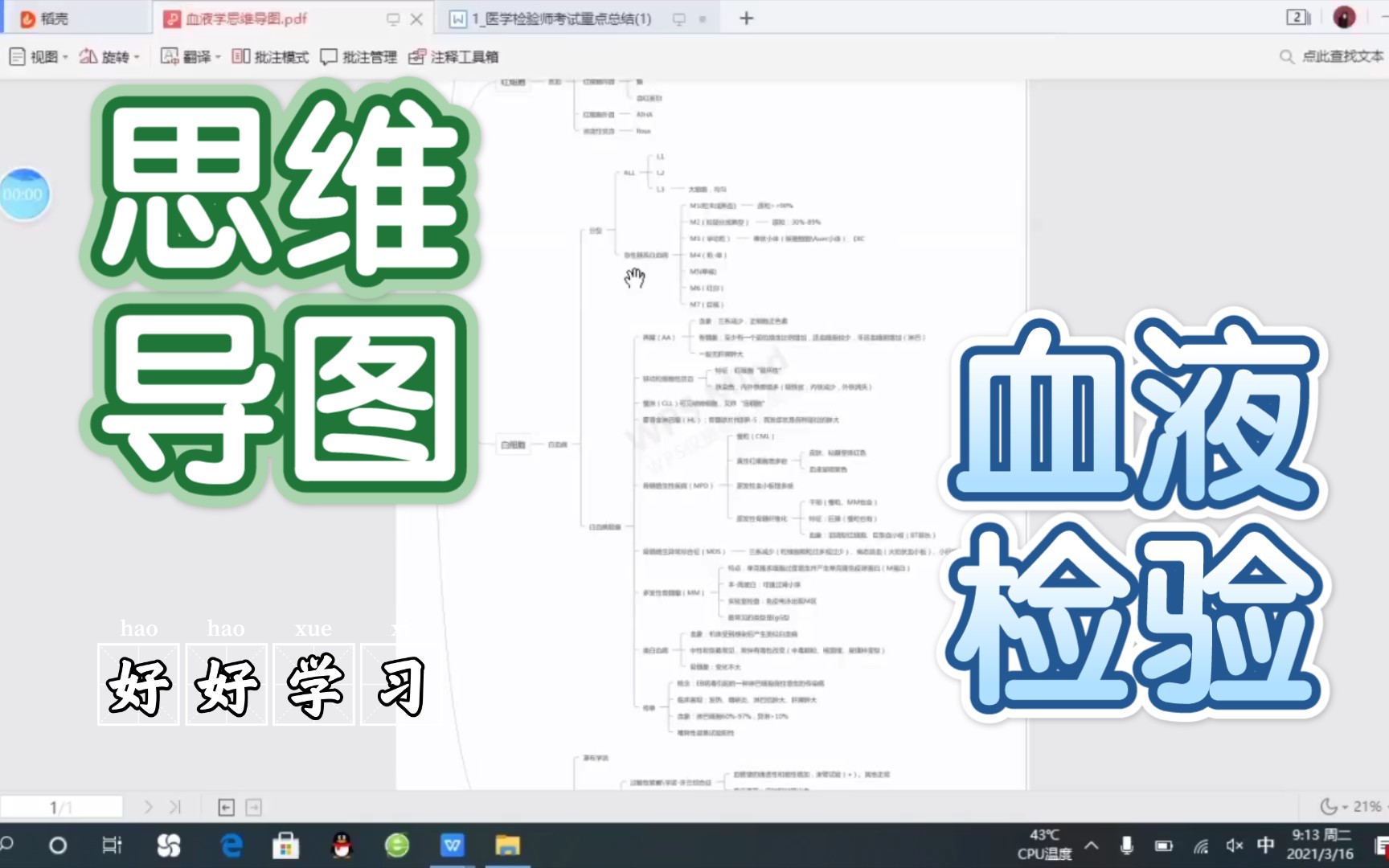Click the 点此查找文本 search field
This screenshot has height=868, width=1389.
(1342, 56)
